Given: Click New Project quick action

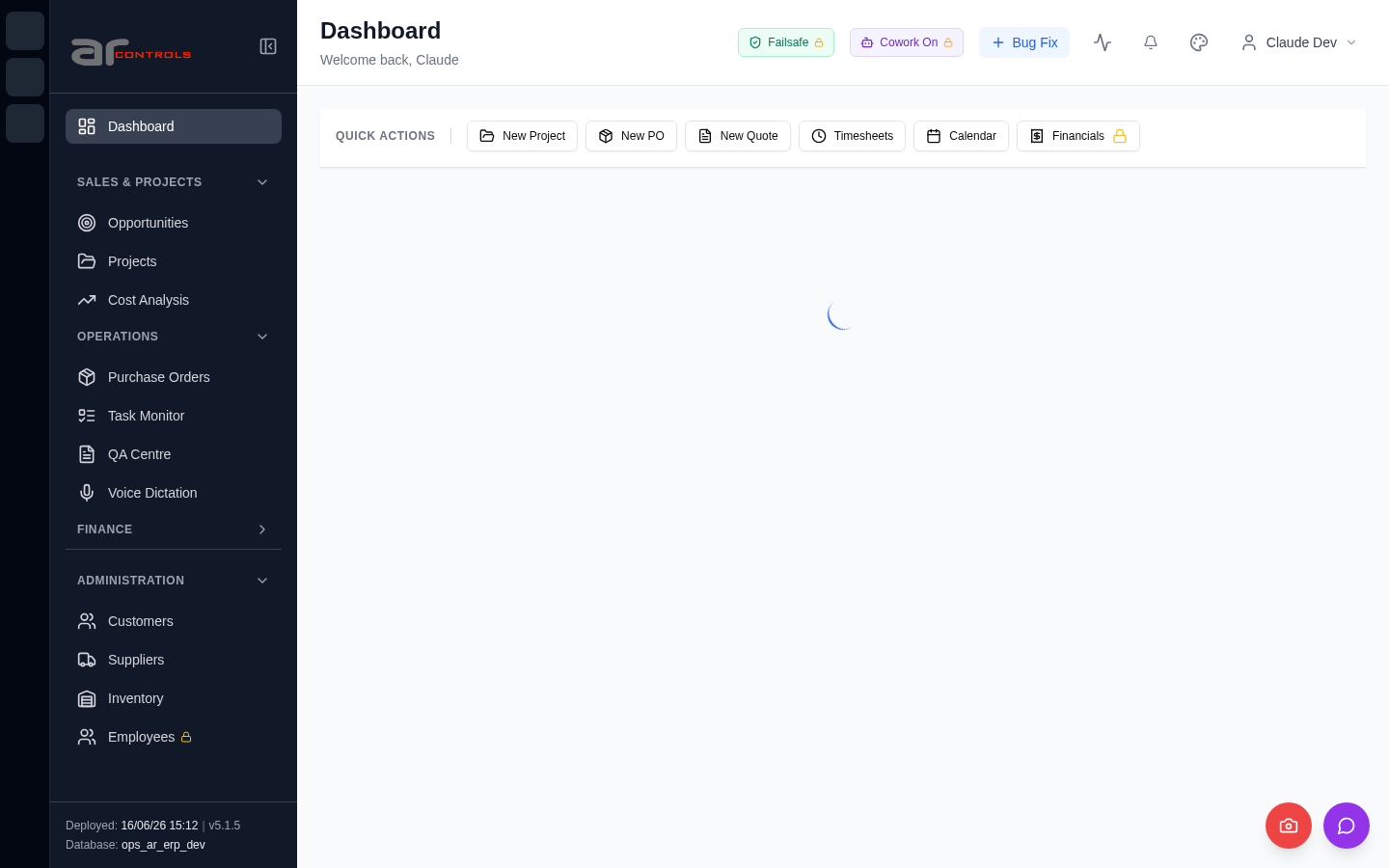Looking at the screenshot, I should [522, 136].
